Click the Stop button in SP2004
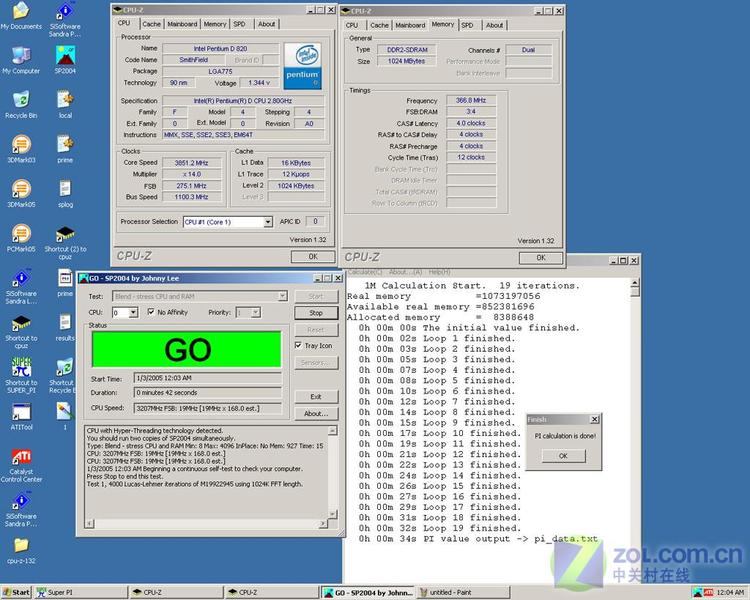 point(316,313)
